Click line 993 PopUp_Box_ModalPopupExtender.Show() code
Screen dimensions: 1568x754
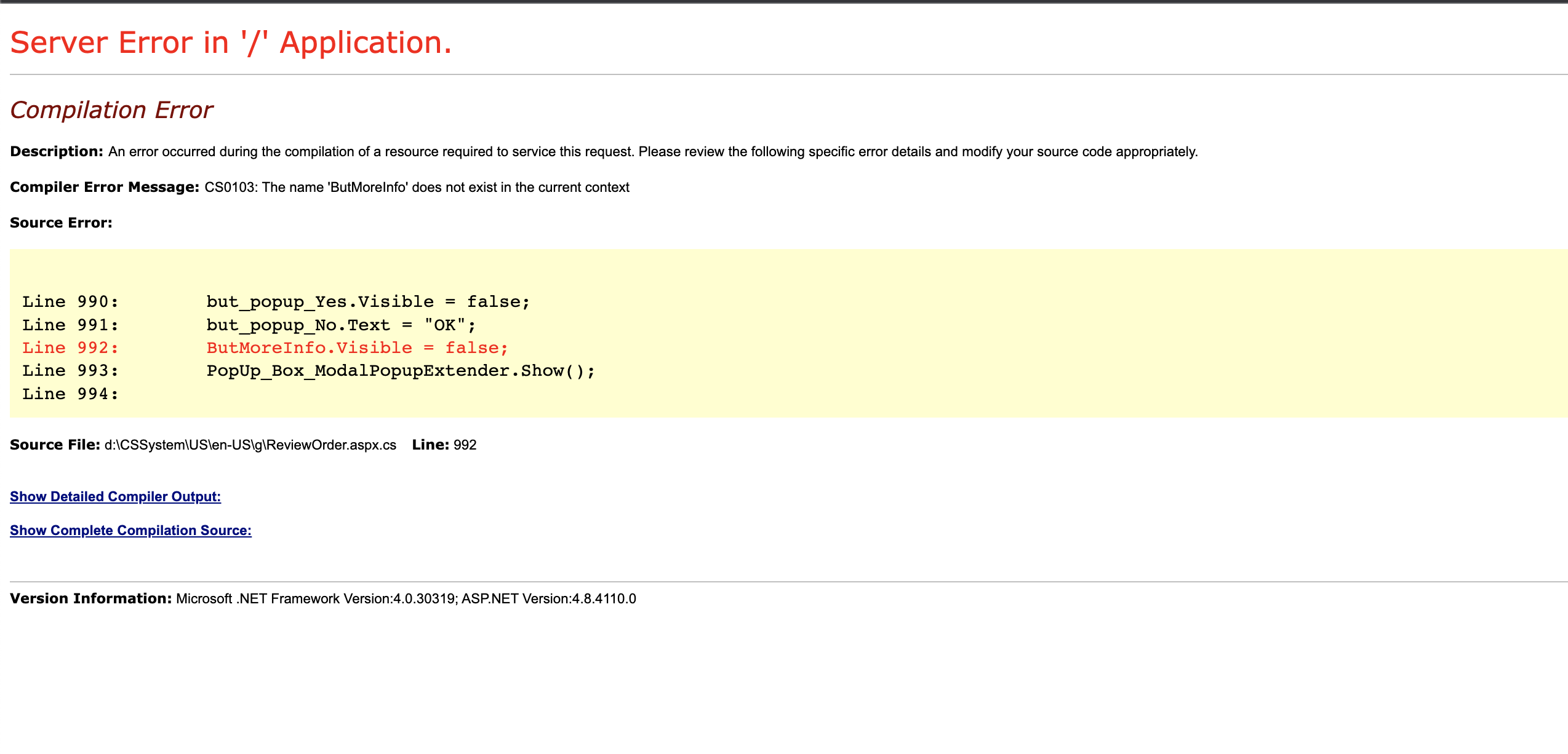pos(401,371)
